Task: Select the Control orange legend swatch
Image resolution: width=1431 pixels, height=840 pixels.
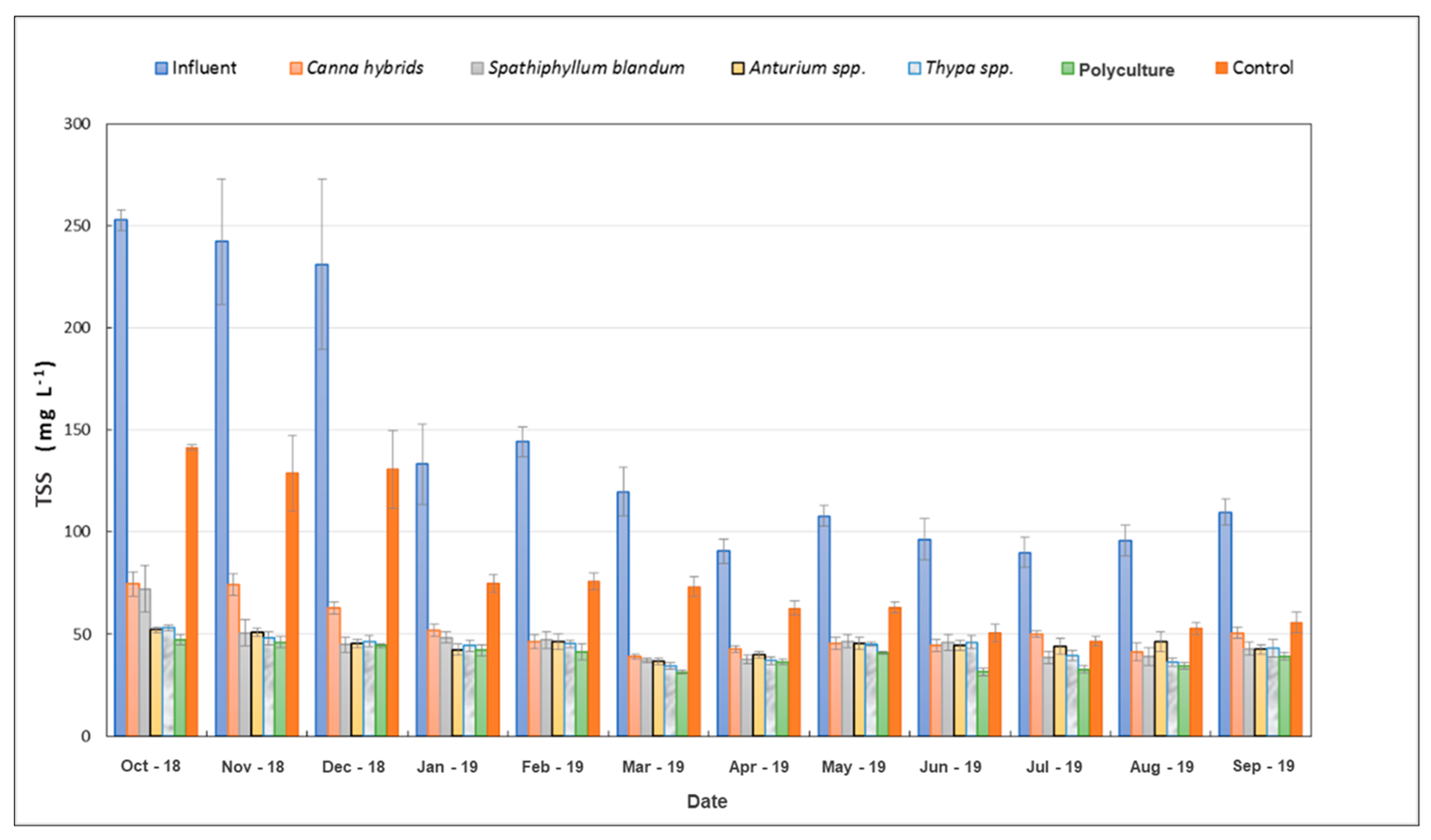Action: [1222, 68]
